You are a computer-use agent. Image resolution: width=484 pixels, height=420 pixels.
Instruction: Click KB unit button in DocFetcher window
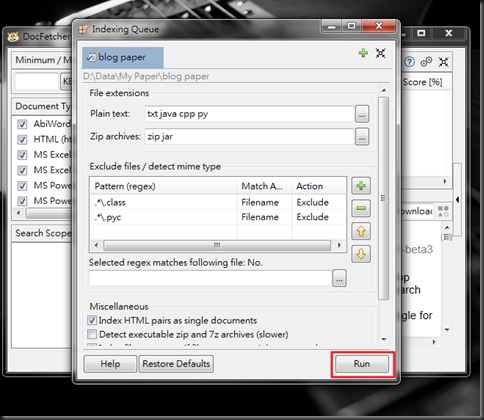[x=66, y=81]
